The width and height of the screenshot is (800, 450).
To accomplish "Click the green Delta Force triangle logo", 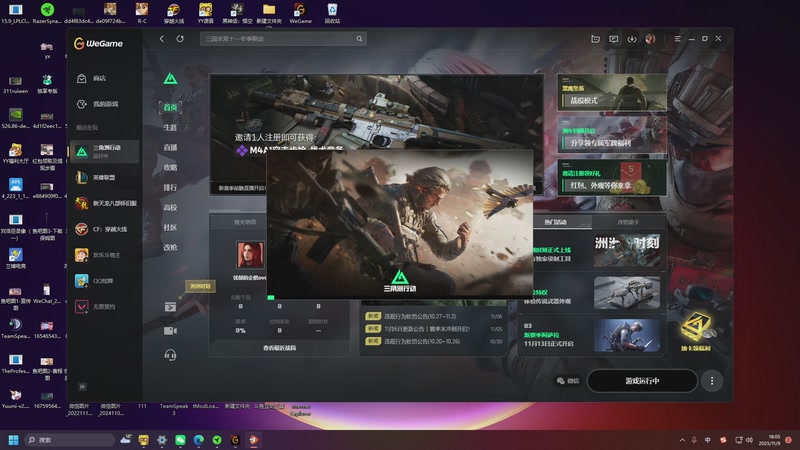I will click(x=170, y=79).
